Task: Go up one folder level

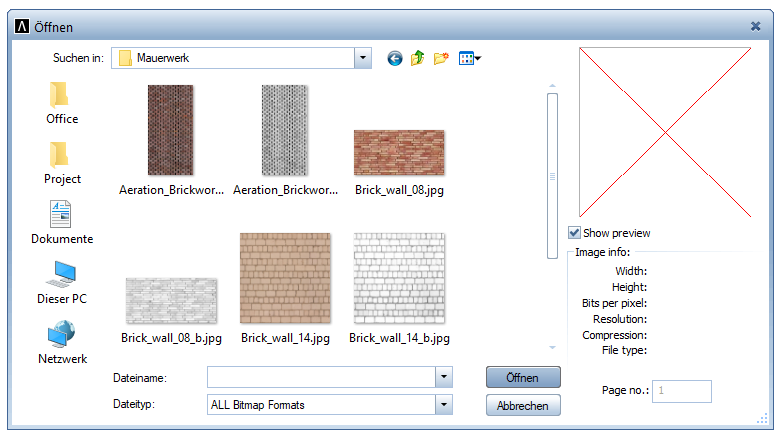Action: pyautogui.click(x=417, y=58)
